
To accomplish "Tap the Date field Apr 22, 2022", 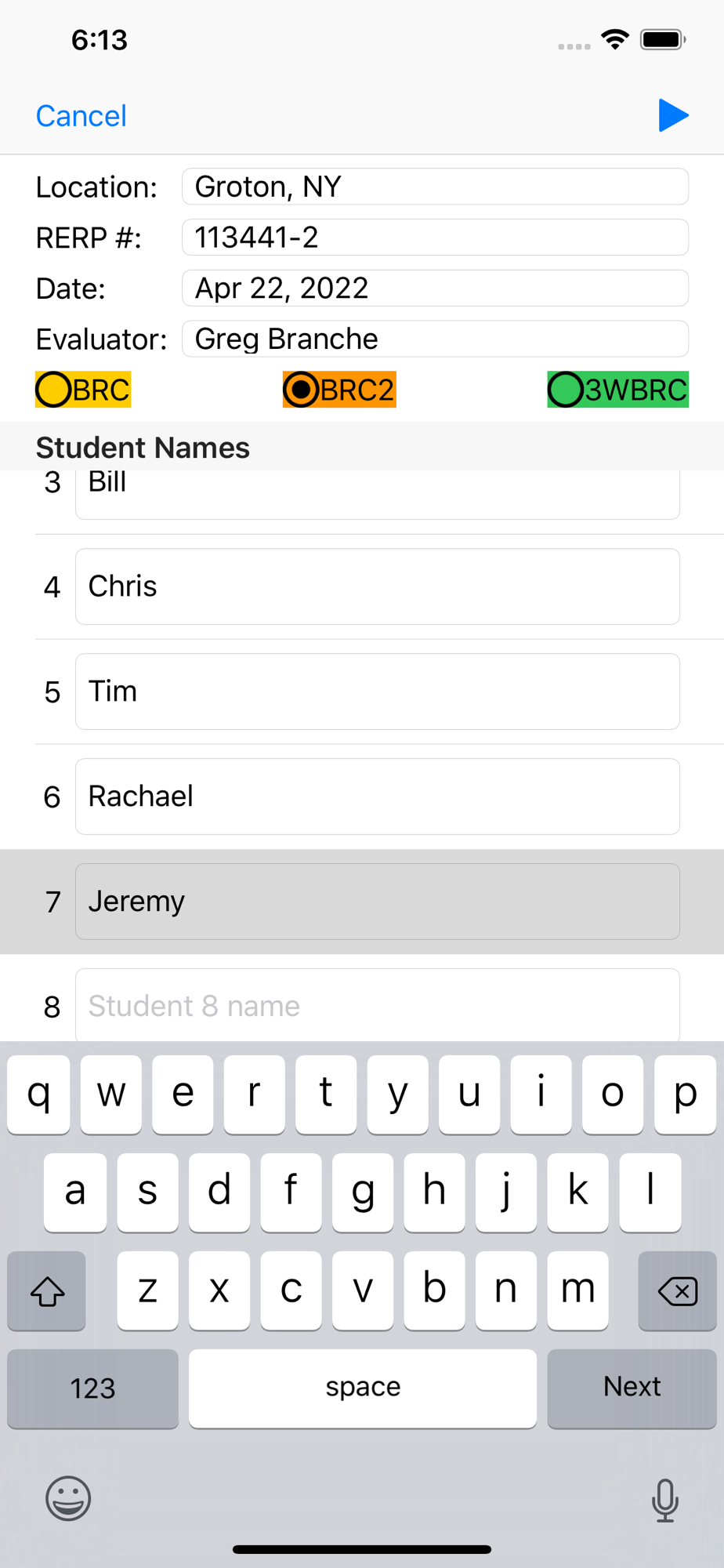I will coord(435,289).
